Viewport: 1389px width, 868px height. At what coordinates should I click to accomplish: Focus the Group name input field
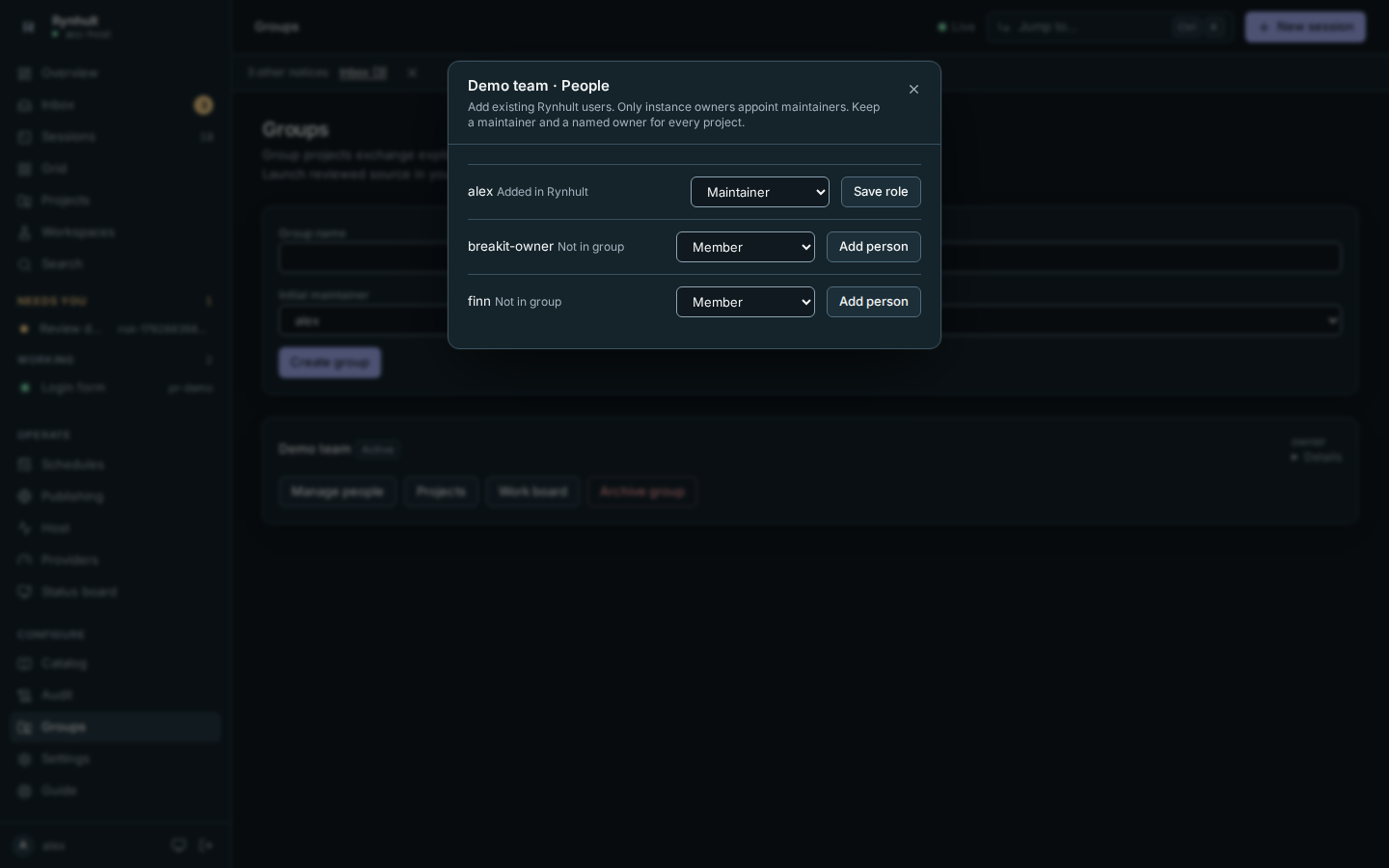point(810,258)
